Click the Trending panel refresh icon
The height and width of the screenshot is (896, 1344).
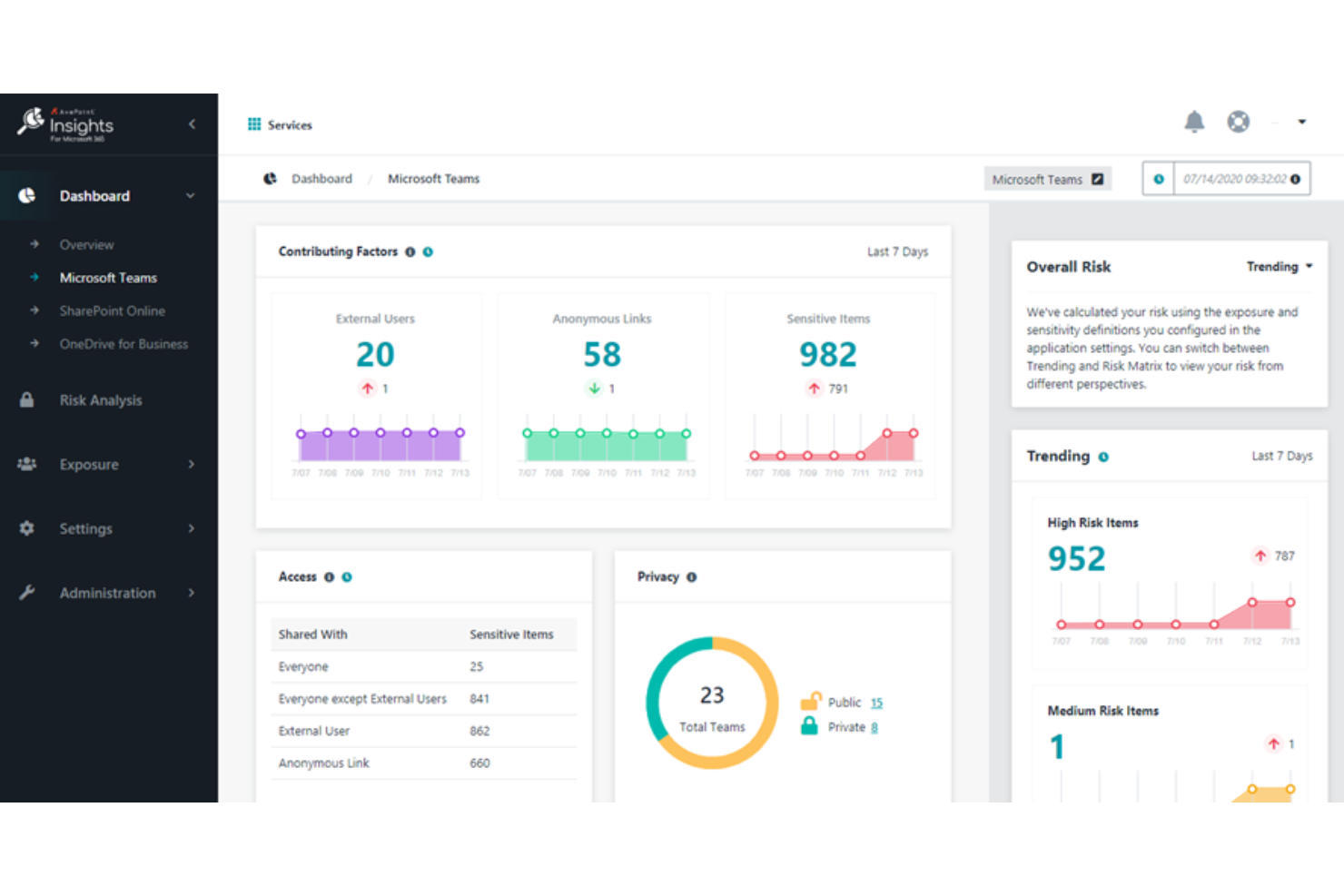pyautogui.click(x=1103, y=457)
